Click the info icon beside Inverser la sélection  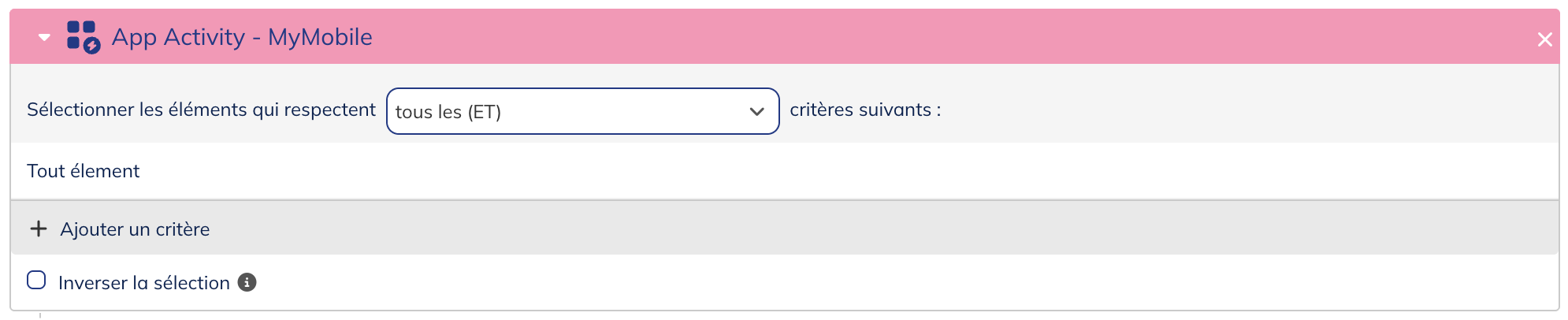(247, 282)
